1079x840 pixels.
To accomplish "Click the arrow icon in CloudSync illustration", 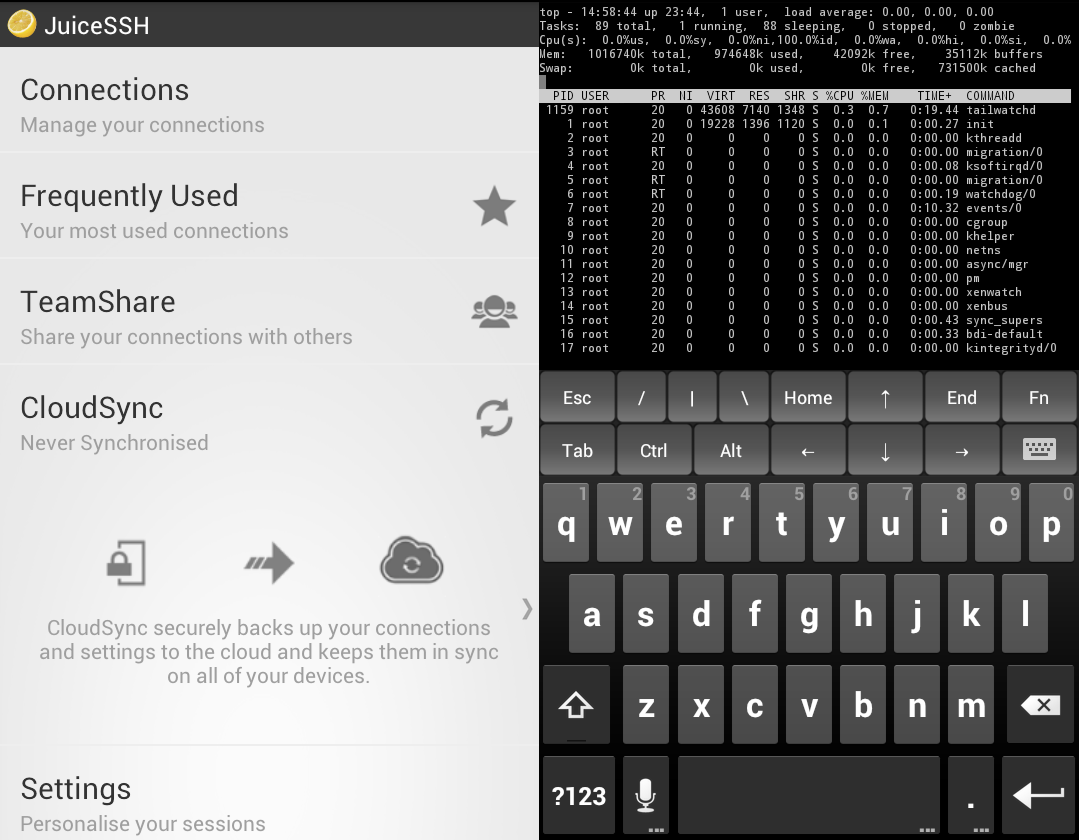I will [268, 562].
